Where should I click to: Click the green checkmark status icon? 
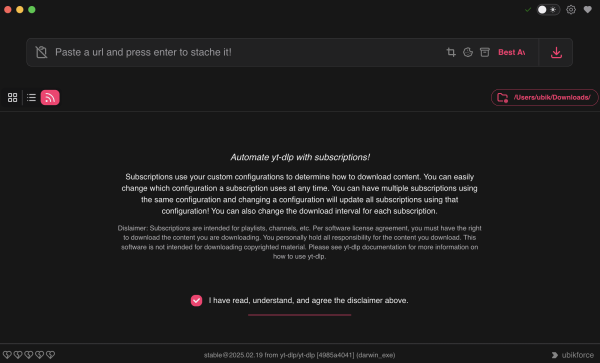tap(528, 10)
